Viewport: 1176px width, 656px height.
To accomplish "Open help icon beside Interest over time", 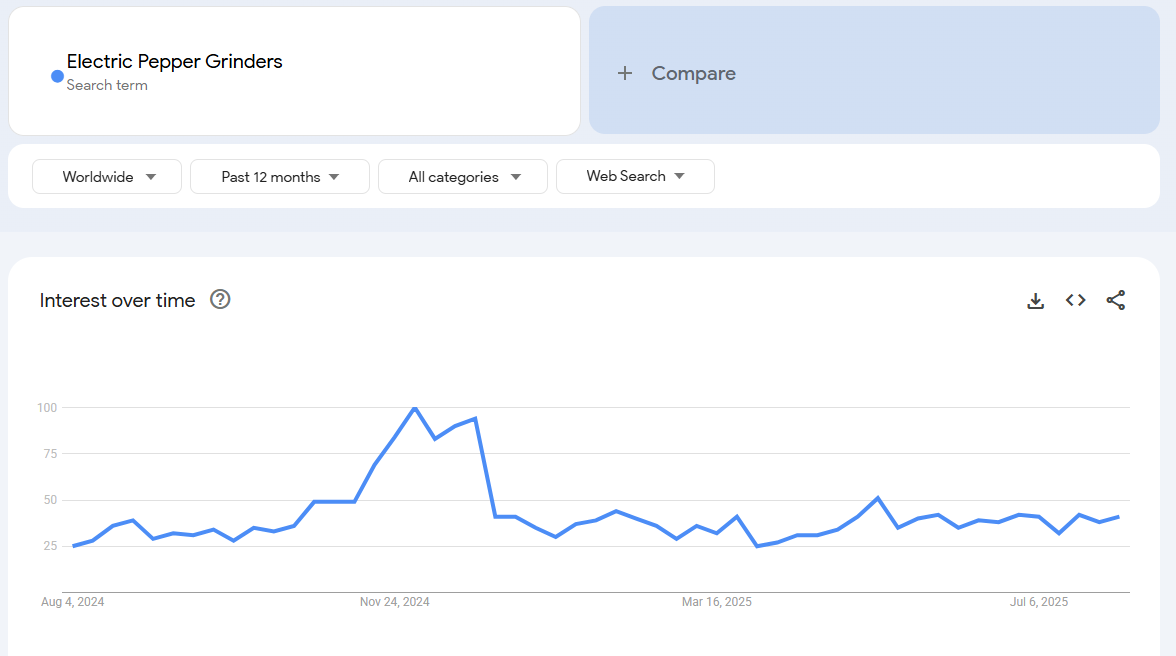I will click(x=220, y=299).
